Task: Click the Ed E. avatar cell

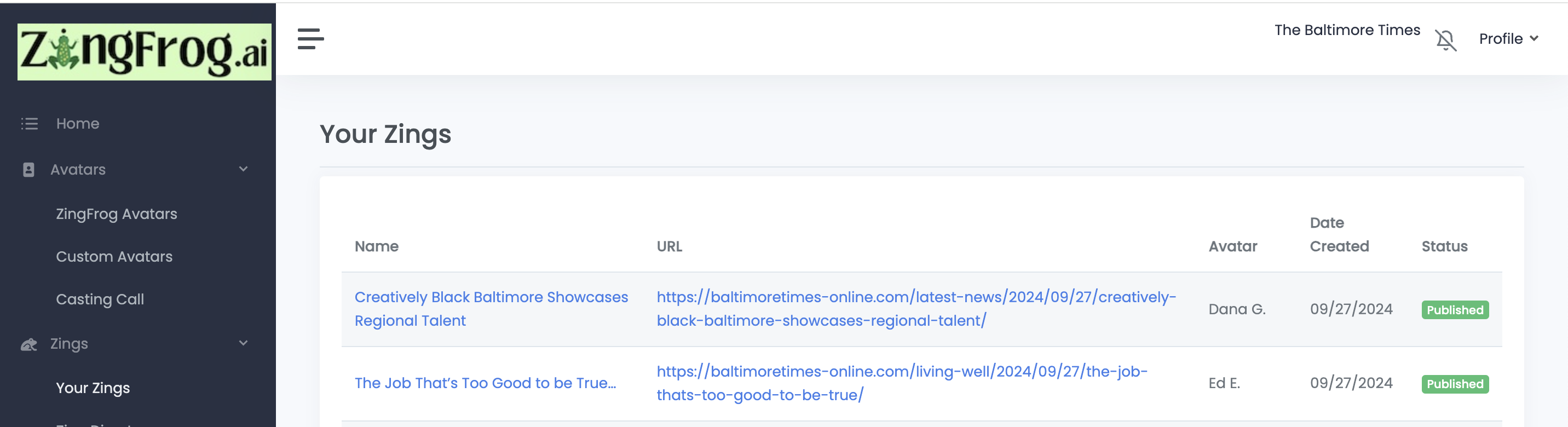Action: 1224,383
